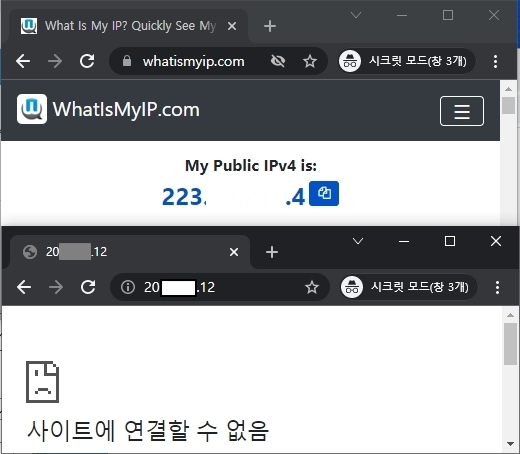Screen dimensions: 520x454
Task: Go back in the lower 20….12 window
Action: [x=24, y=287]
